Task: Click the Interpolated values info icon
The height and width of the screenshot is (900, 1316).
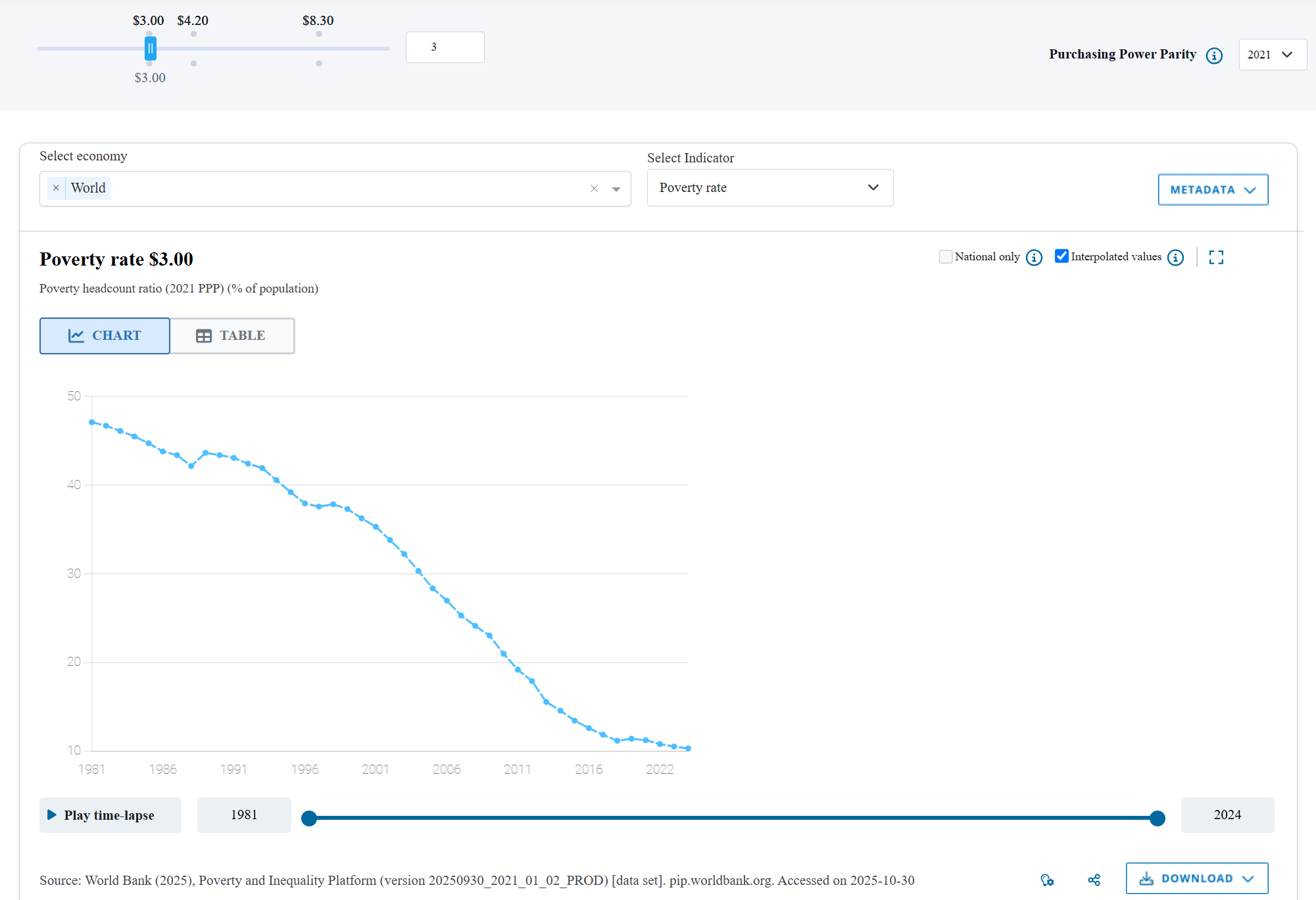Action: pos(1175,258)
